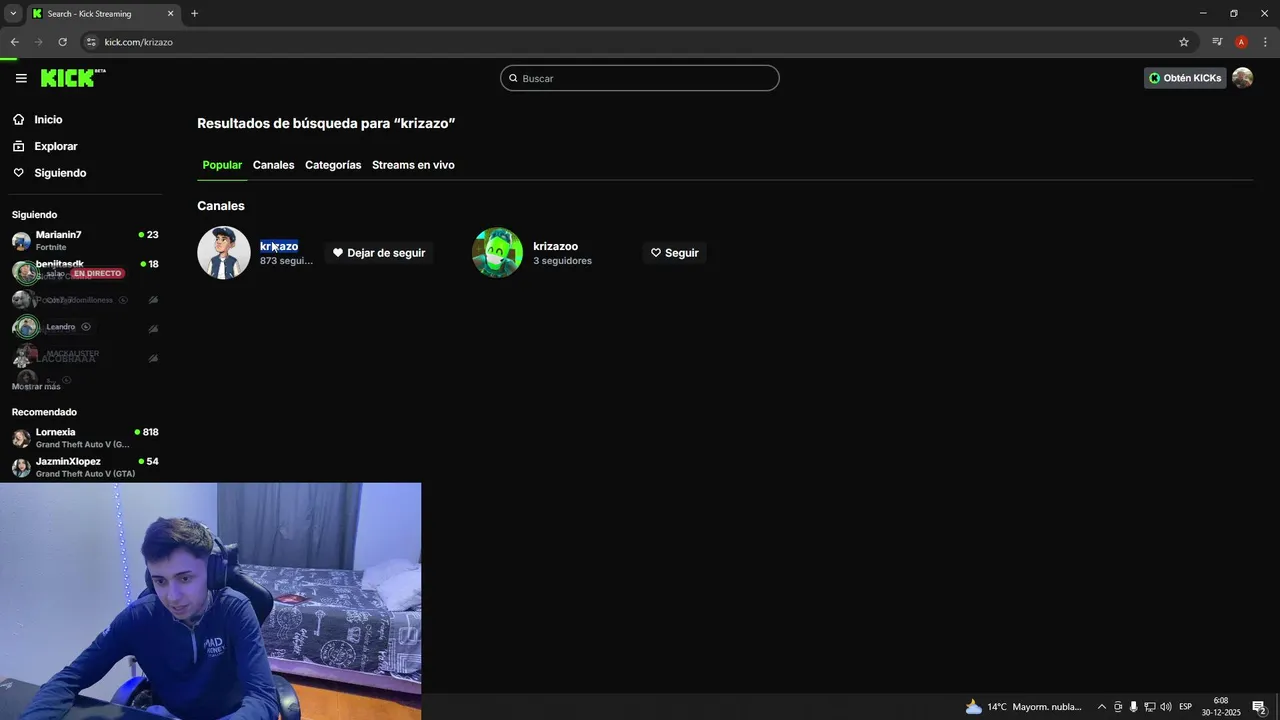Viewport: 1280px width, 720px height.
Task: Open Siguiendo in sidebar
Action: point(60,173)
